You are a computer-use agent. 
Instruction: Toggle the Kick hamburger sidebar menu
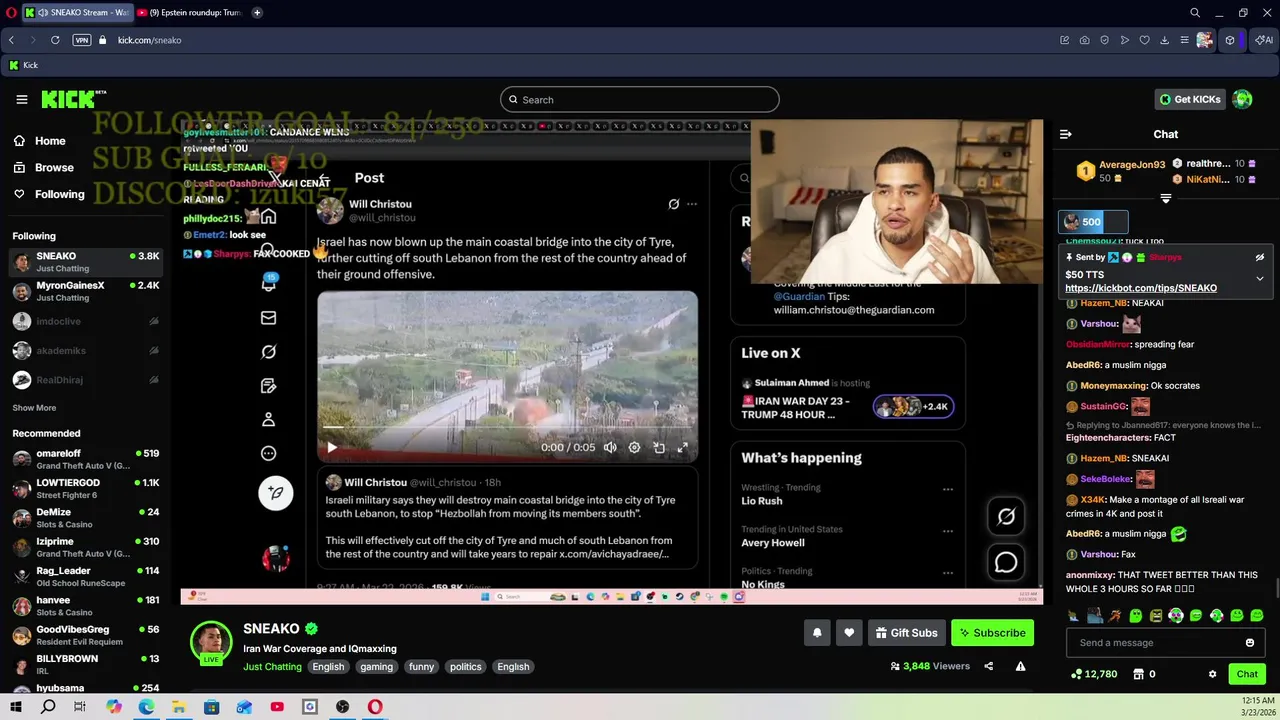(x=21, y=99)
